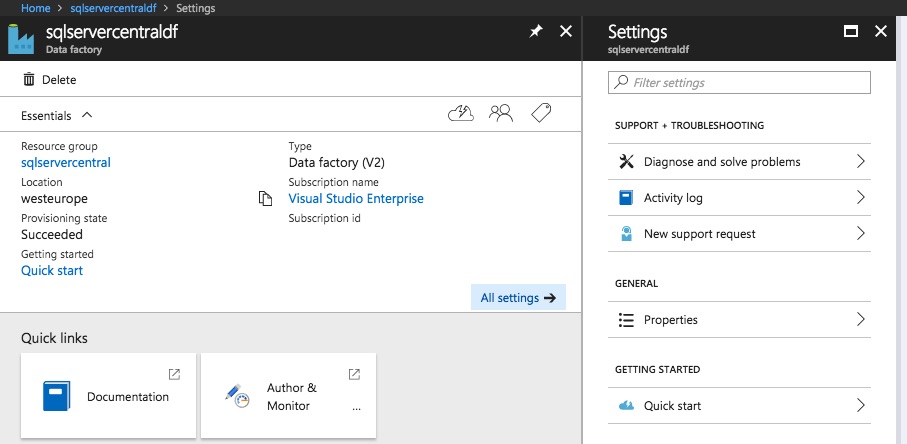Click the Filter settings search field
The height and width of the screenshot is (444, 907).
coord(740,83)
